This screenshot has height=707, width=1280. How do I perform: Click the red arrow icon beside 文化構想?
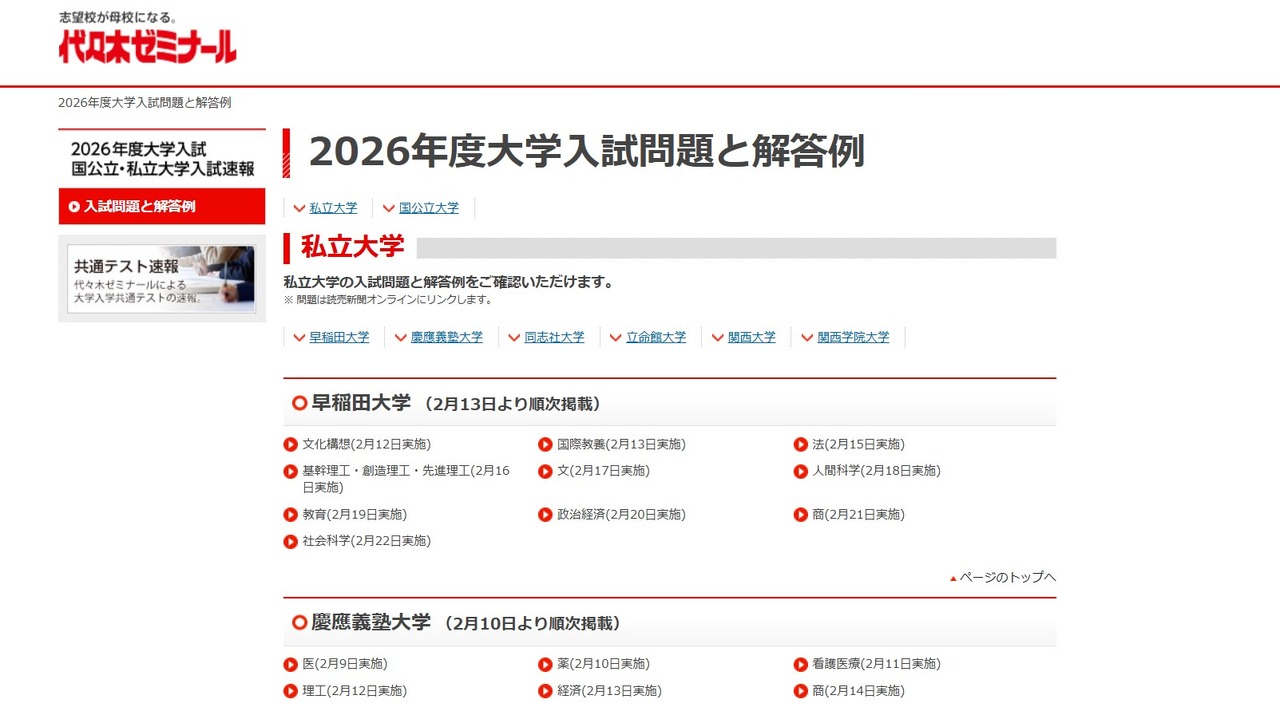coord(290,444)
